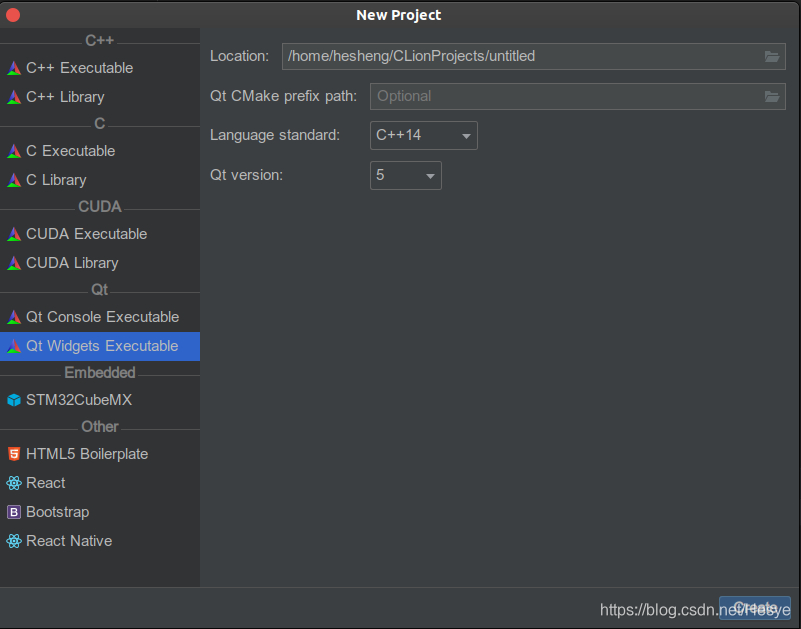801x629 pixels.
Task: Select C Library project type
Action: (x=100, y=180)
